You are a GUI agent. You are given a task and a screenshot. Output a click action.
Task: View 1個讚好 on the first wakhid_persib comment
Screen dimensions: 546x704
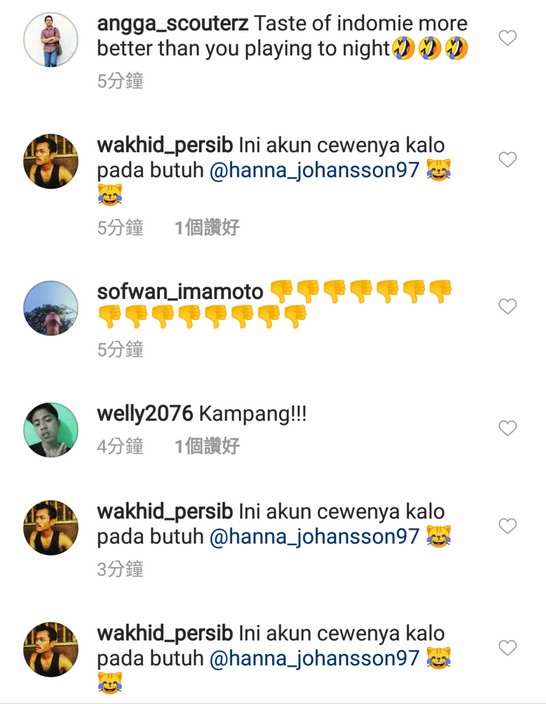207,228
